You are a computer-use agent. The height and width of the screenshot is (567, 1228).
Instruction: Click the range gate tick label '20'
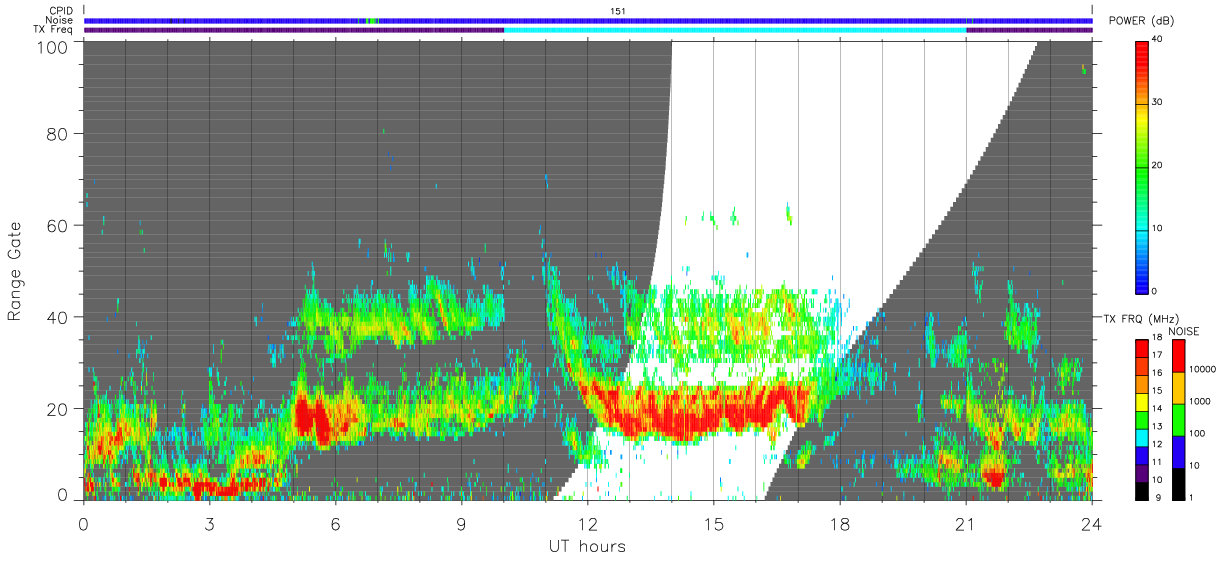click(58, 408)
